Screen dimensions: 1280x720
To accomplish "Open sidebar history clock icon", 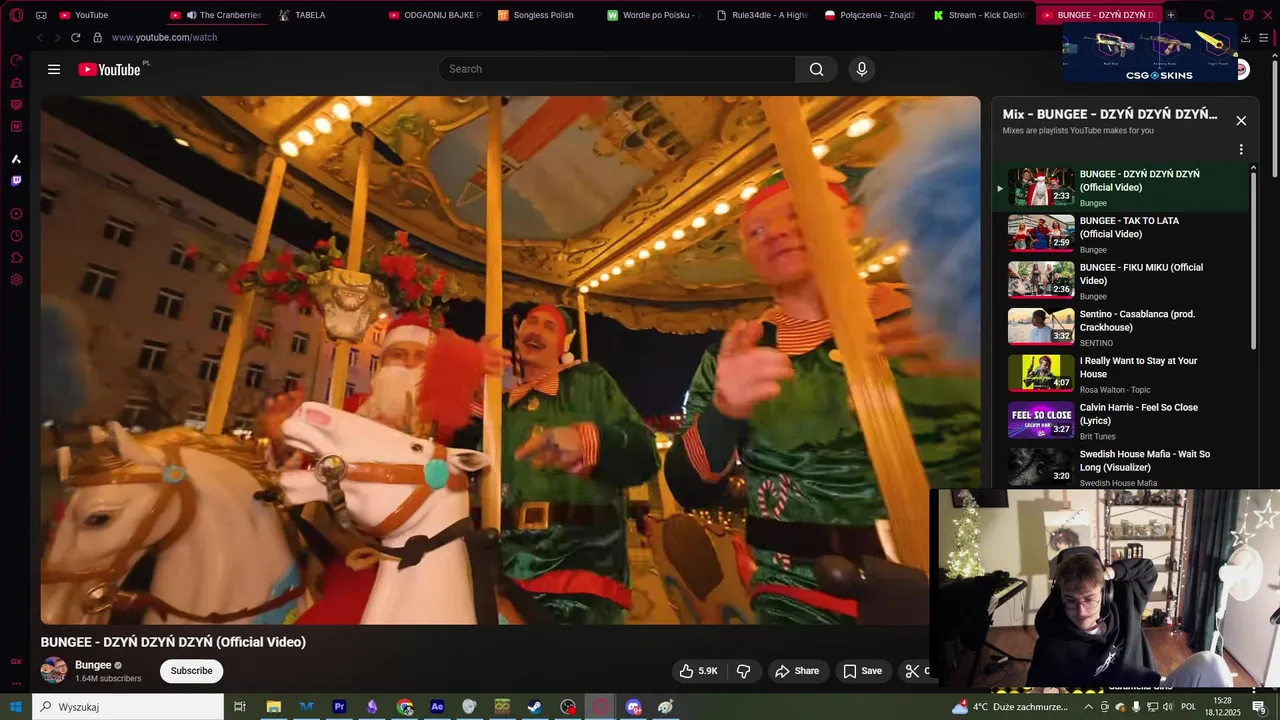I will [x=16, y=236].
